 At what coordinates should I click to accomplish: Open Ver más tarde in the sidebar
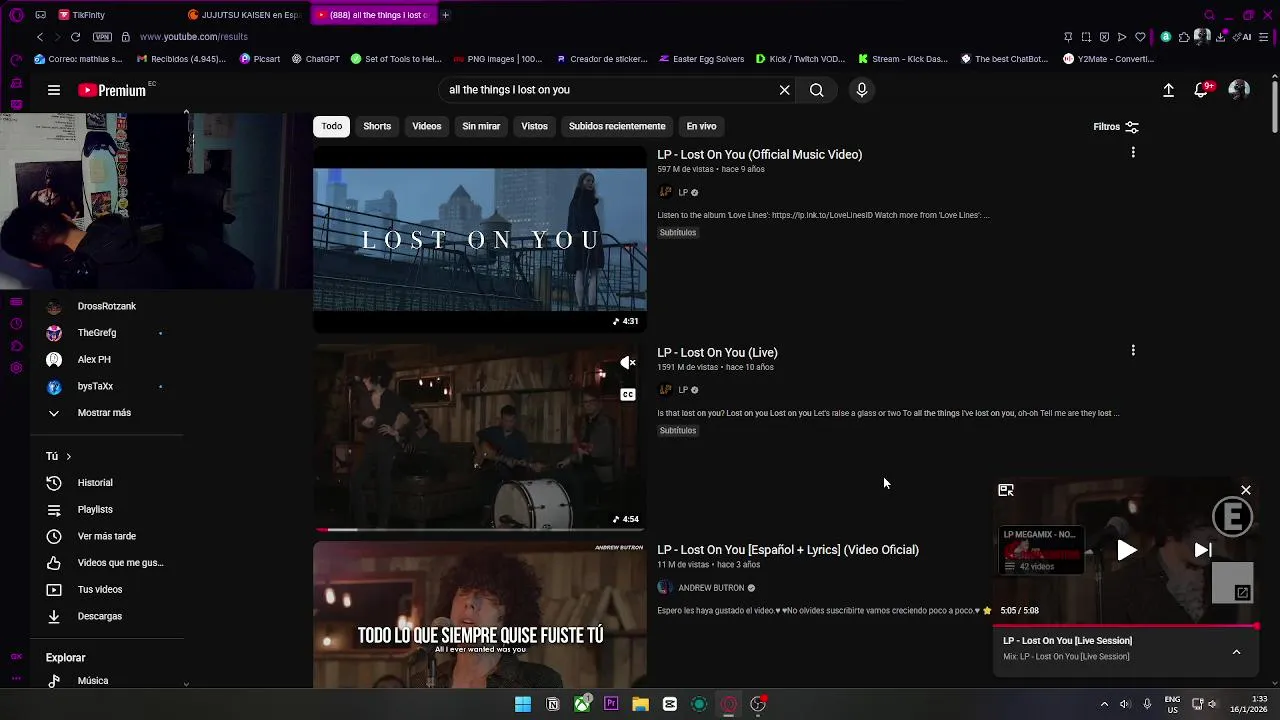pyautogui.click(x=107, y=536)
